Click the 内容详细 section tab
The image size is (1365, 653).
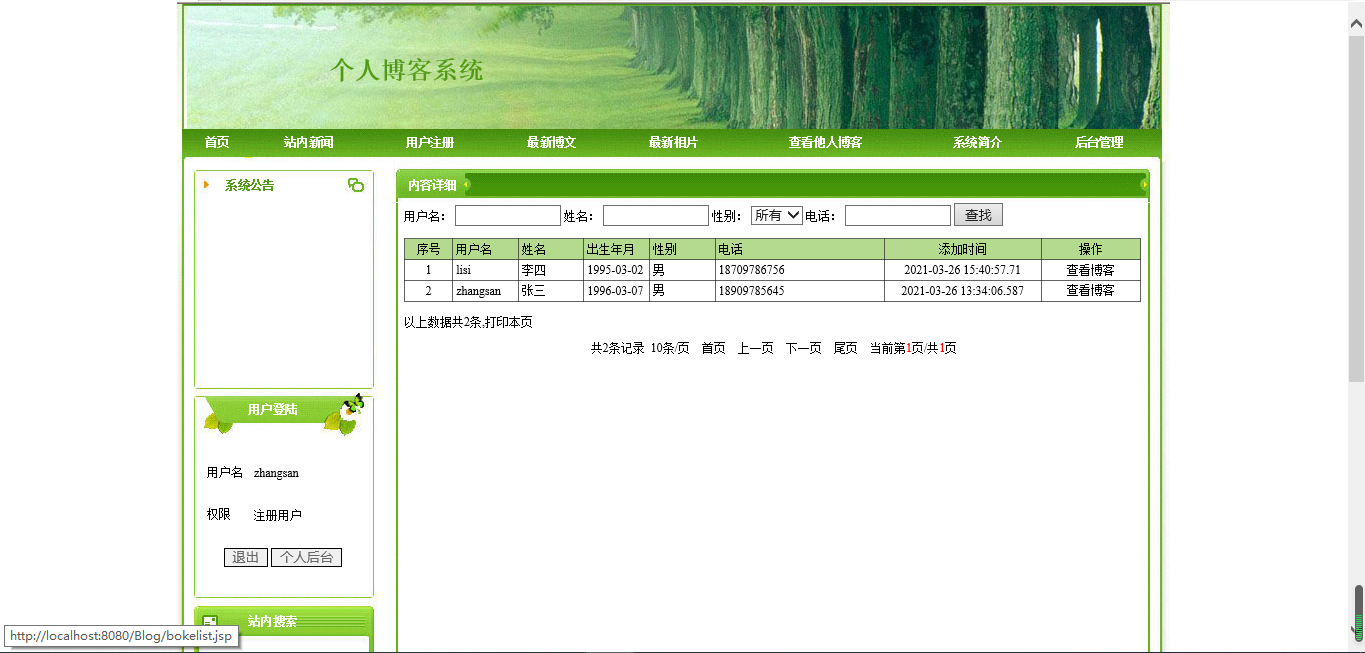click(x=432, y=185)
